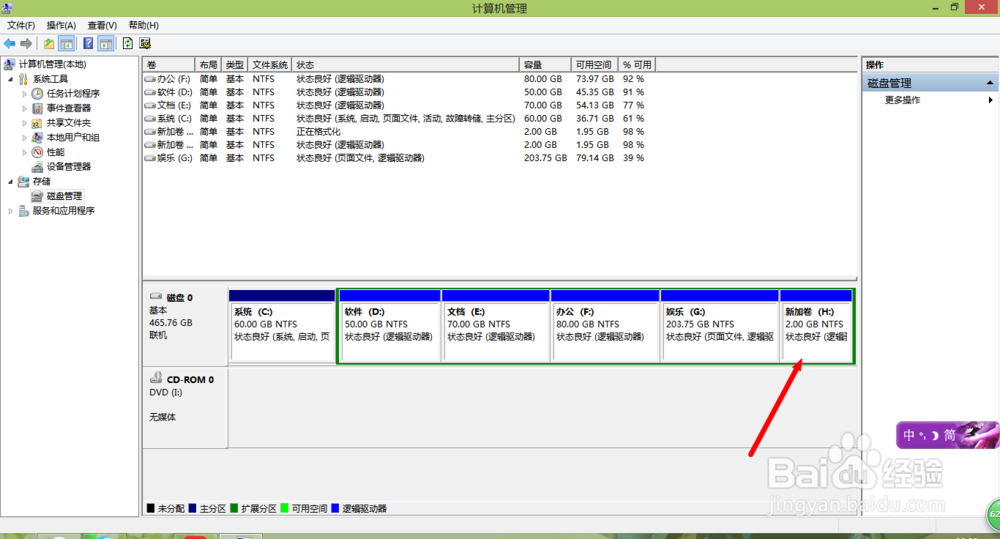
Task: Expand the 服务和应用程序 node arrow
Action: 10,211
